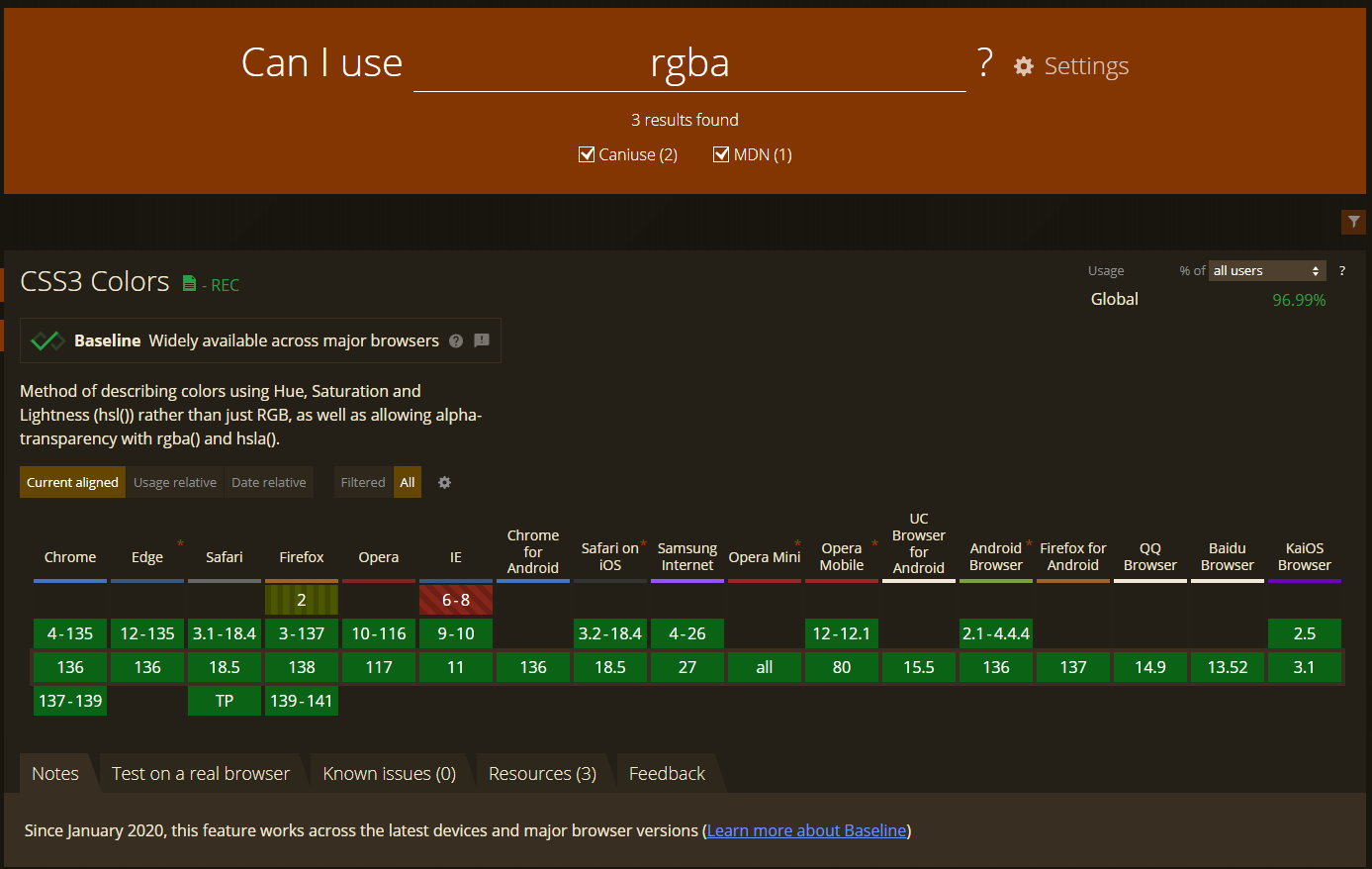
Task: Click Learn more about Baseline link
Action: (x=807, y=830)
